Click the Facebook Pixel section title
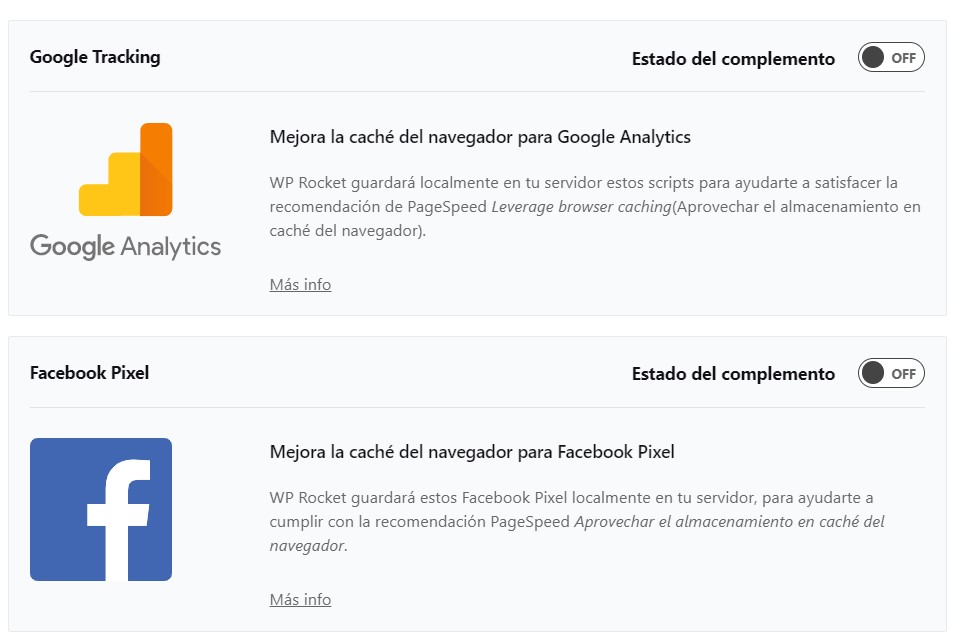Viewport: 962px width, 643px height. click(89, 373)
